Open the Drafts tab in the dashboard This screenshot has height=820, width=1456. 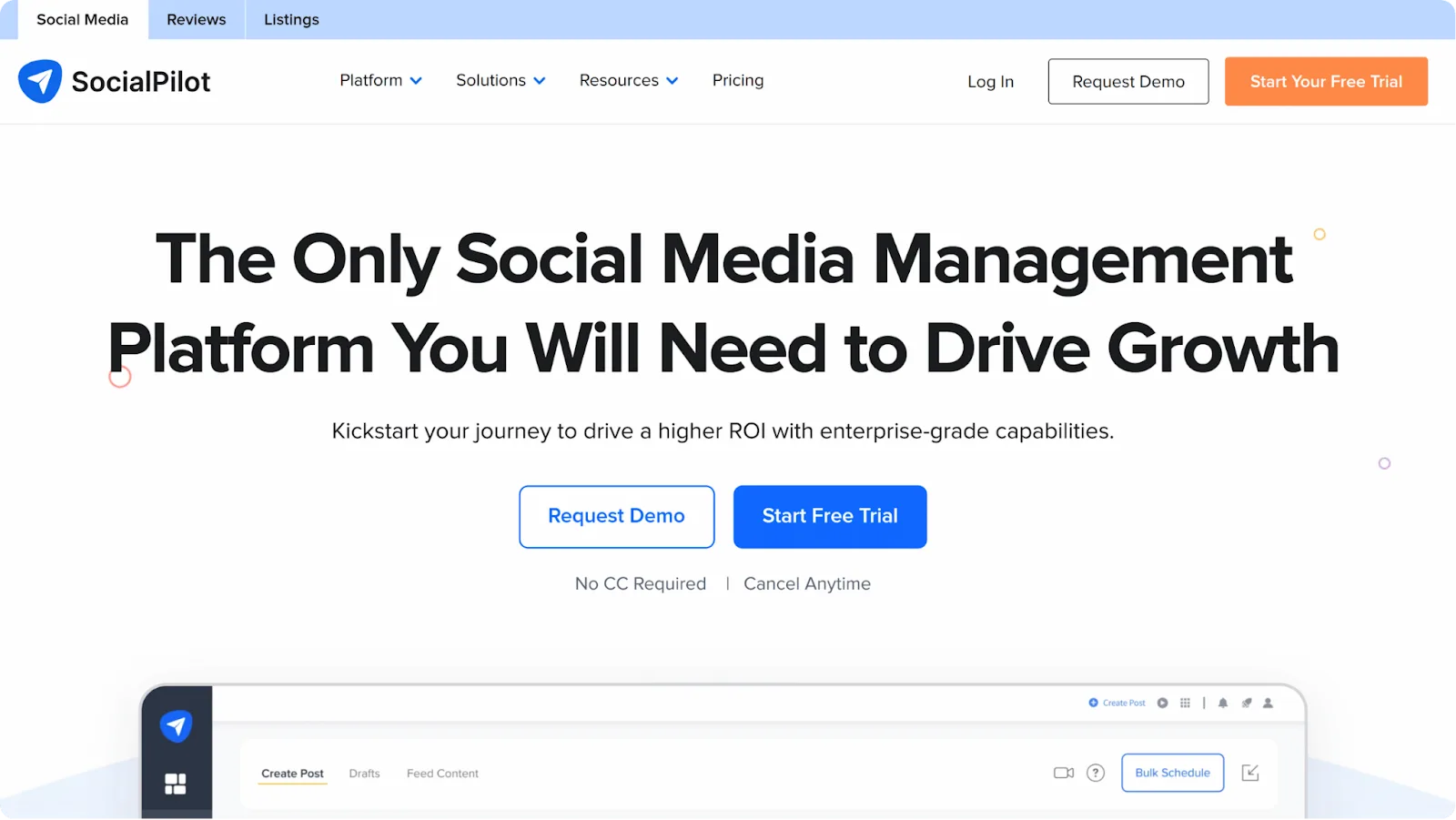(x=364, y=773)
